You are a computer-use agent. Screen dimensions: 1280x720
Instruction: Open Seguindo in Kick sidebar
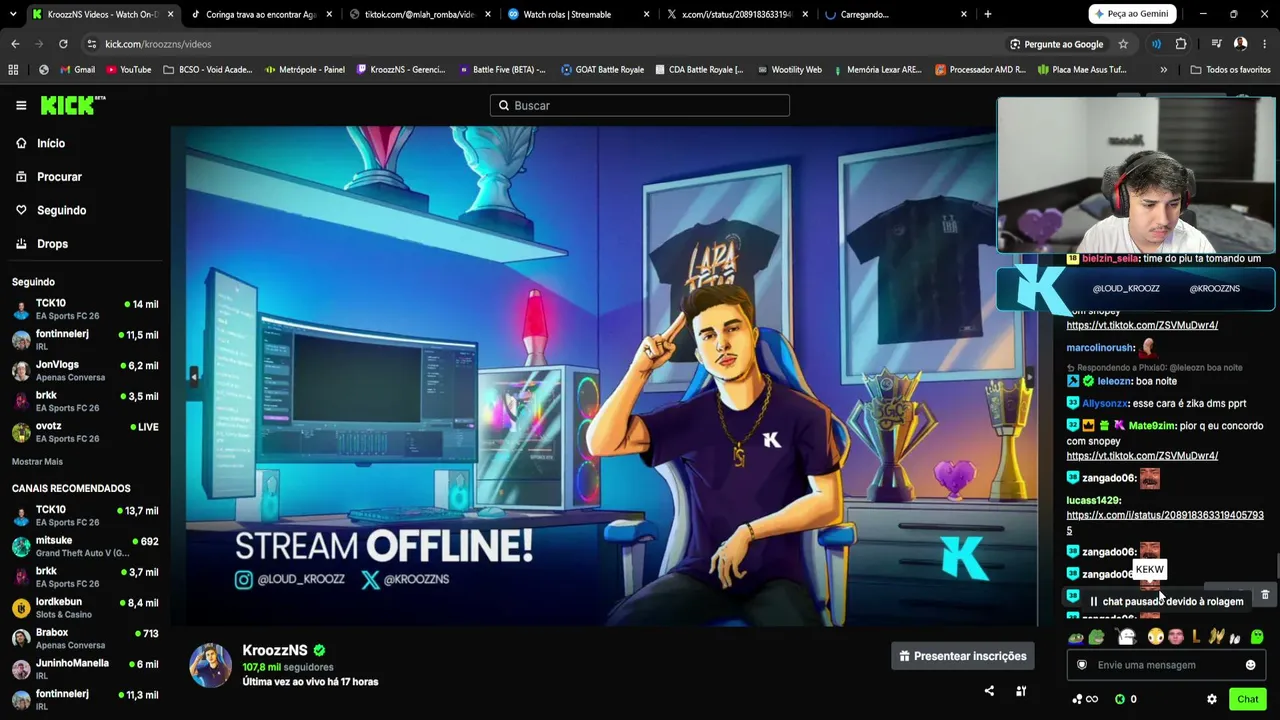coord(61,210)
